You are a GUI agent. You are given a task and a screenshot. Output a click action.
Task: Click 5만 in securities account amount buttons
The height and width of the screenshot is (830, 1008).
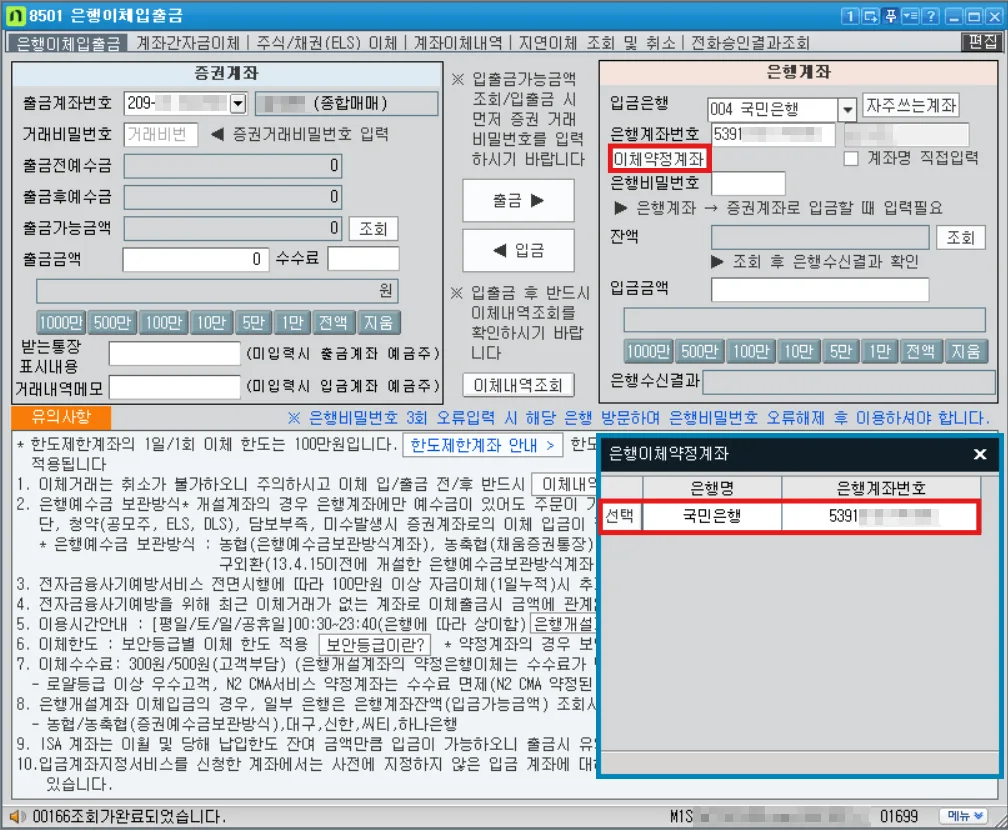pyautogui.click(x=253, y=322)
